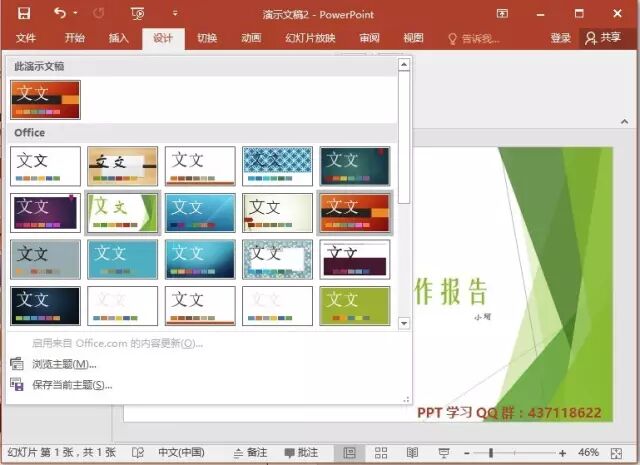Apply the blue diamond pattern theme
This screenshot has height=465, width=640.
point(278,166)
